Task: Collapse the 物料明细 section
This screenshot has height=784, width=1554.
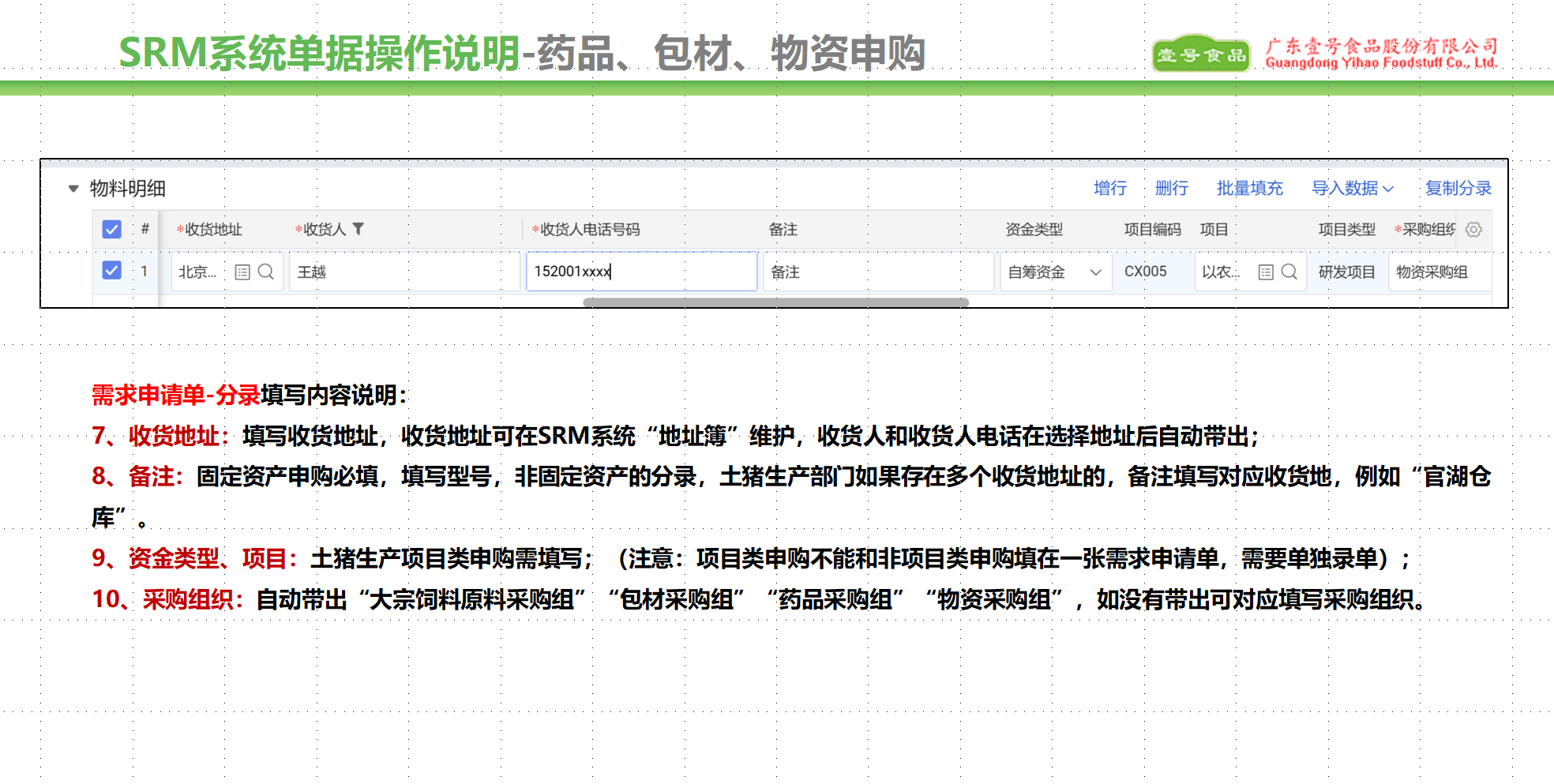Action: 73,189
